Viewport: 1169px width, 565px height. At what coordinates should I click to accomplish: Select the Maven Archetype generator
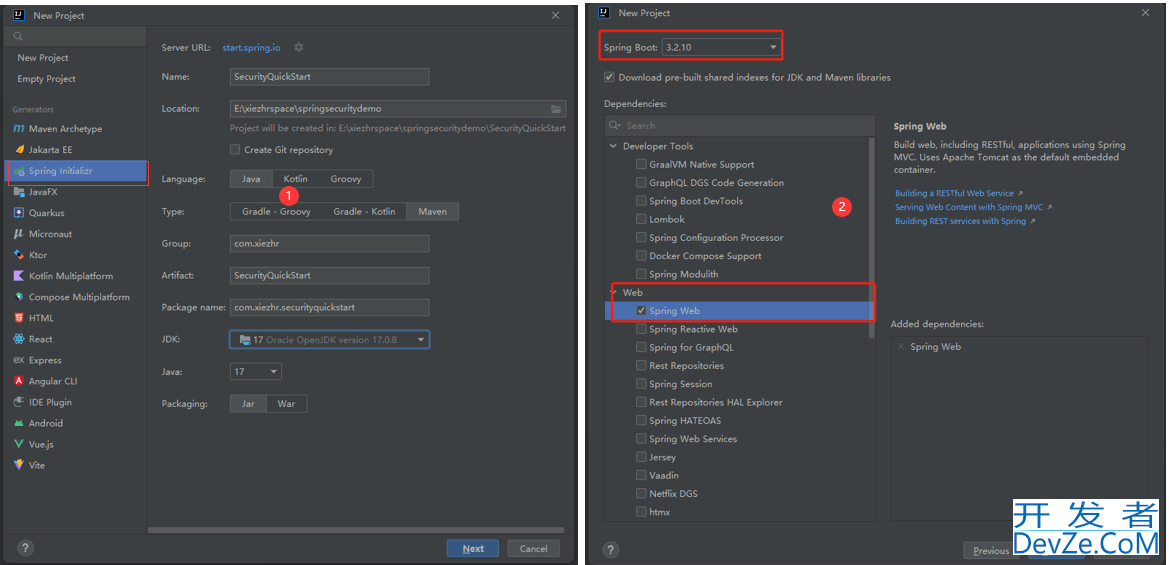(66, 129)
